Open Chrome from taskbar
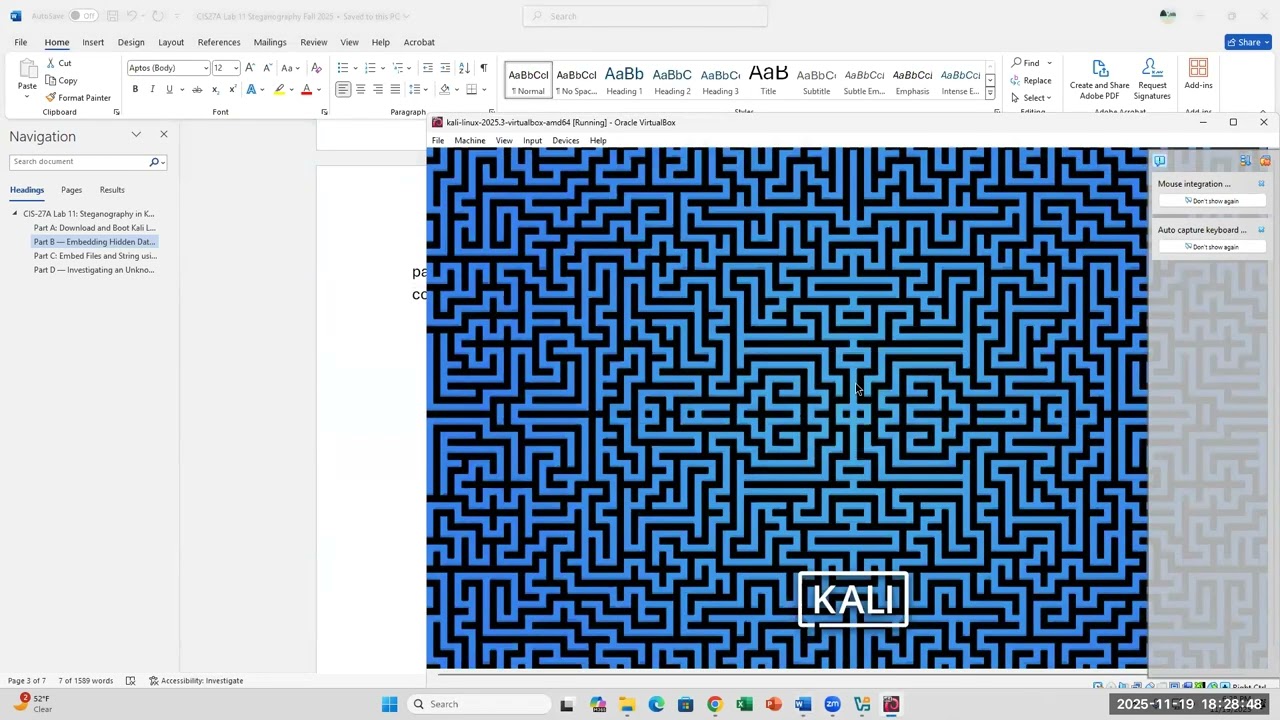 coord(714,704)
